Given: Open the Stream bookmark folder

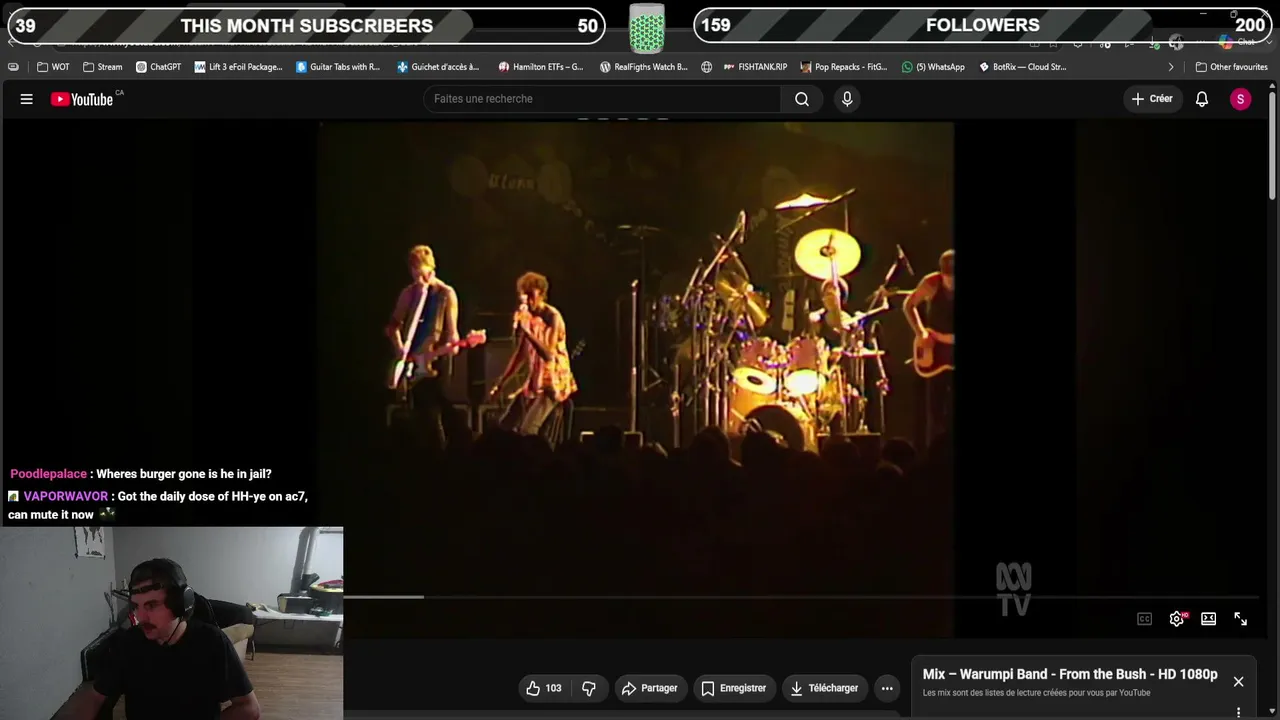Looking at the screenshot, I should click(x=103, y=67).
